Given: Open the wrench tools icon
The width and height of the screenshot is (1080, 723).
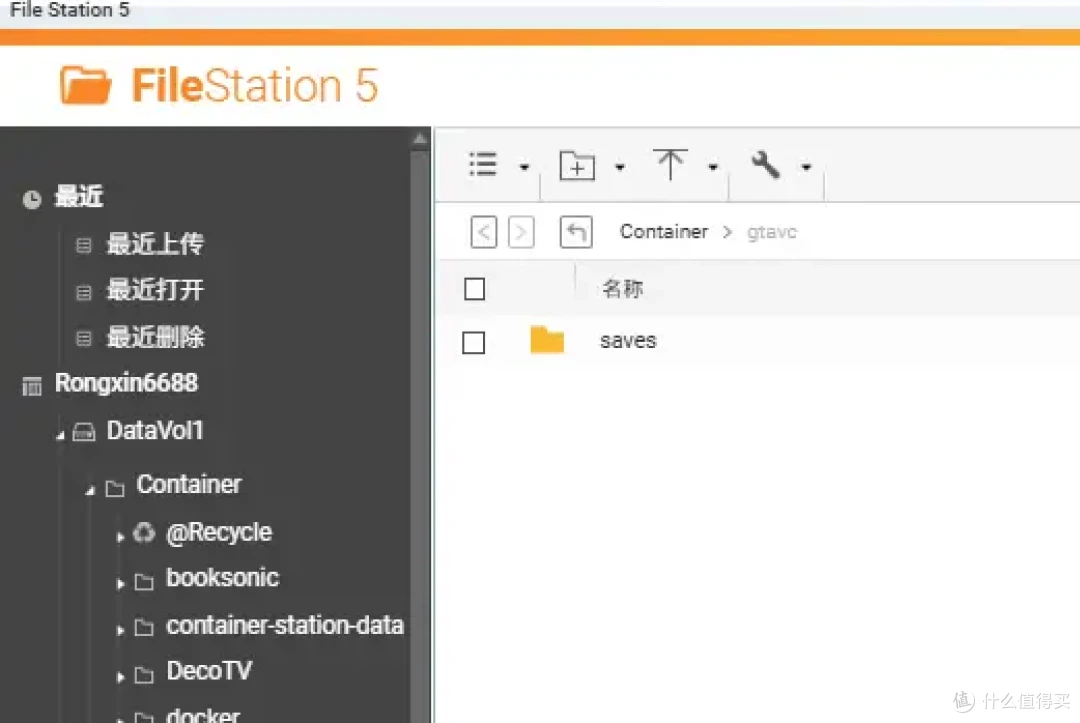Looking at the screenshot, I should coord(765,165).
